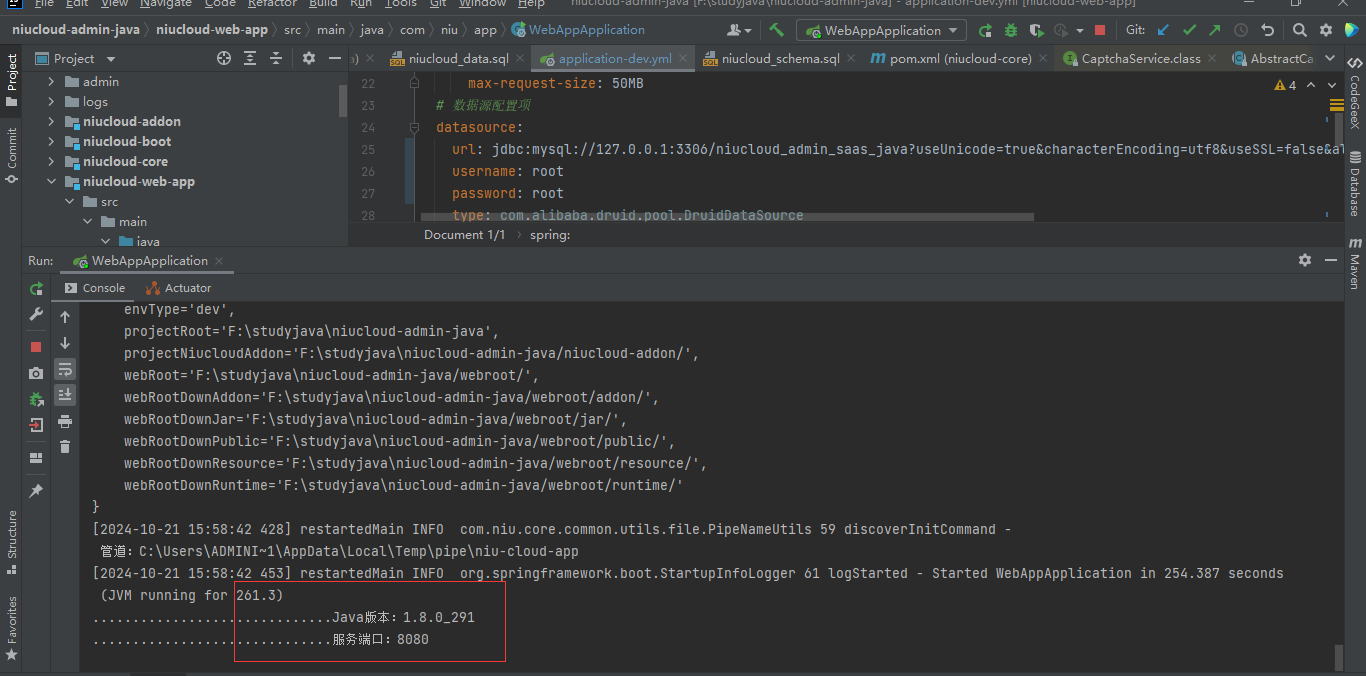1366x676 pixels.
Task: Stop the running WebAppApplication from the top toolbar
Action: 1100,30
